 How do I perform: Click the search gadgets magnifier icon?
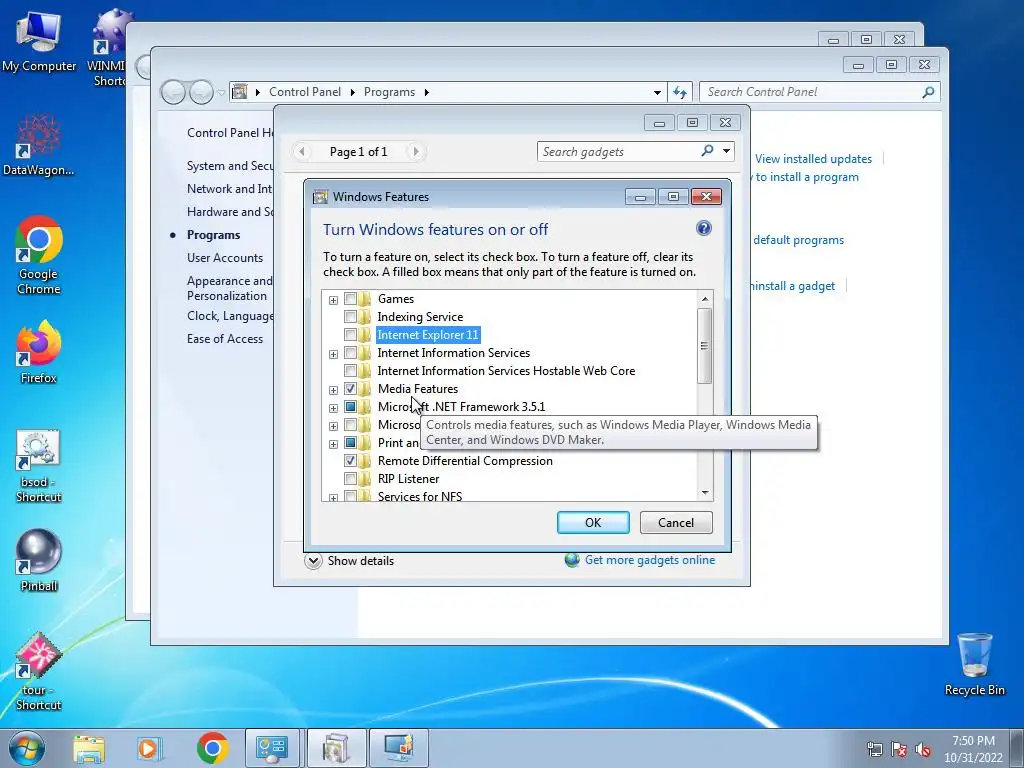pyautogui.click(x=707, y=151)
